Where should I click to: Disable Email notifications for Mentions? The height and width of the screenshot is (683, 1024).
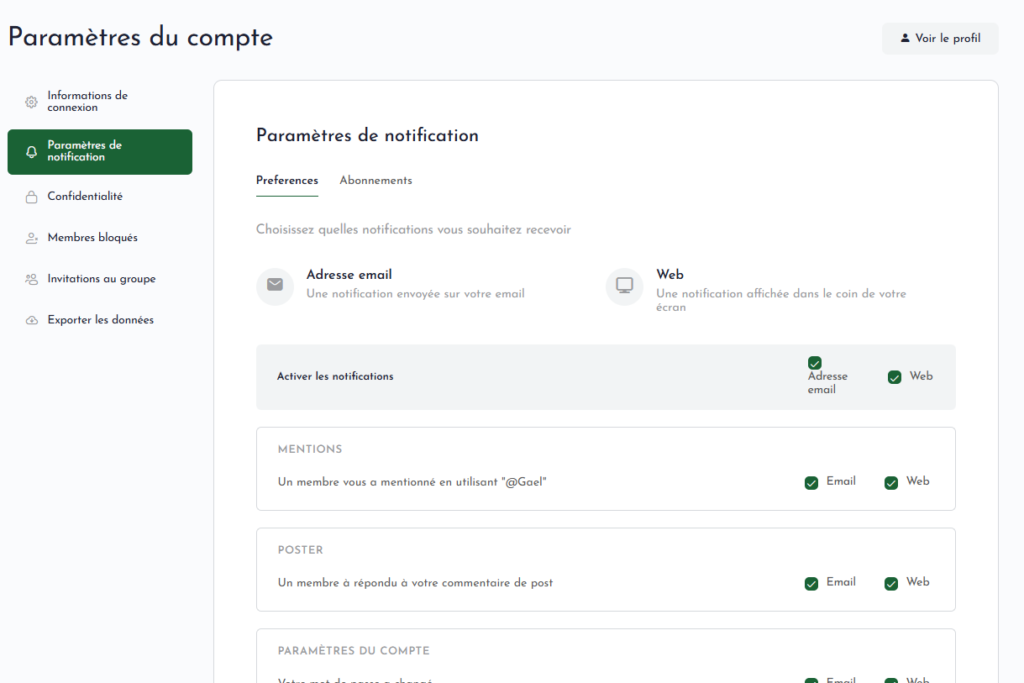pos(812,483)
